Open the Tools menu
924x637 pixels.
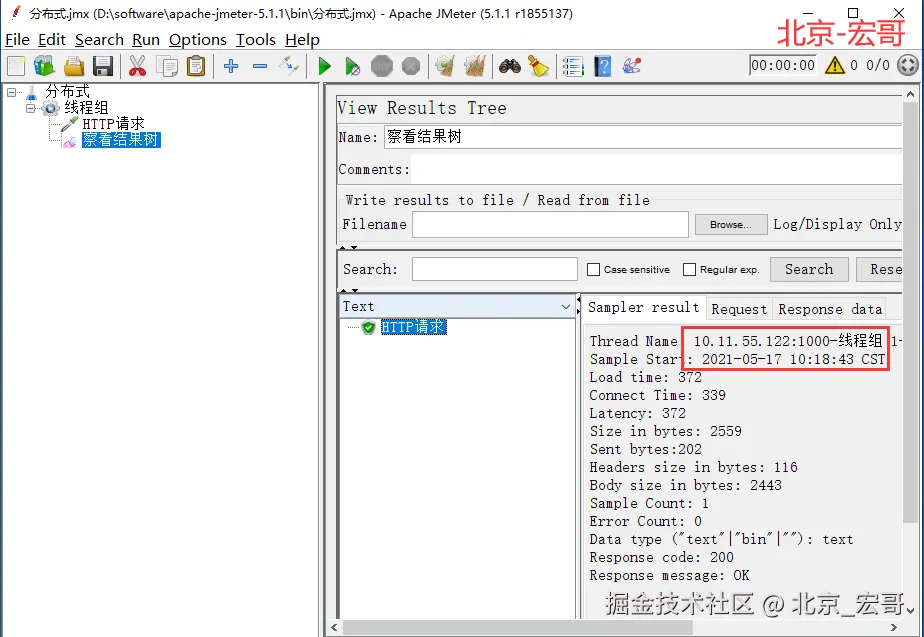point(256,39)
